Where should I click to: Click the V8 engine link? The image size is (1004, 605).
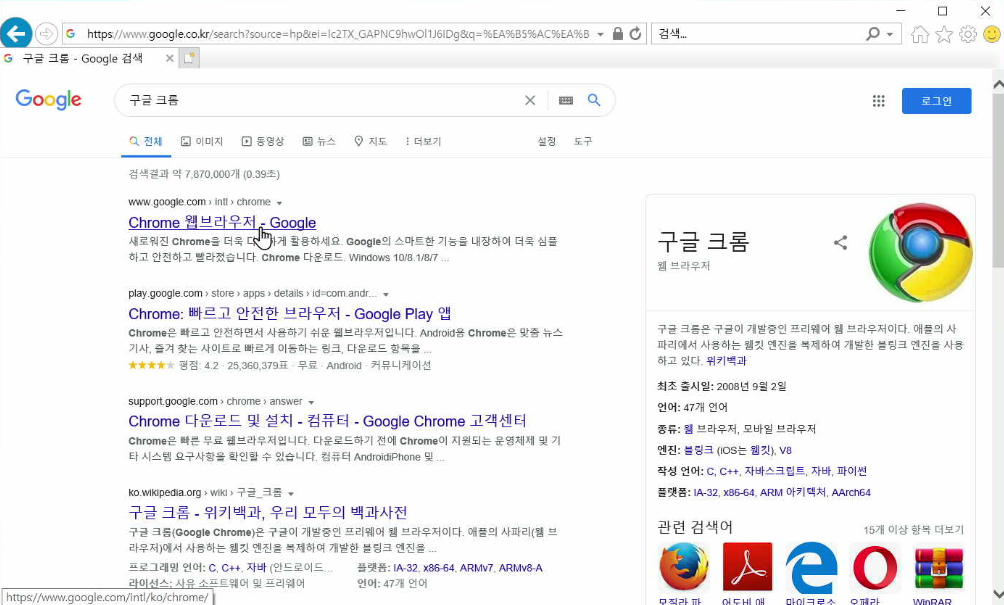(x=786, y=451)
